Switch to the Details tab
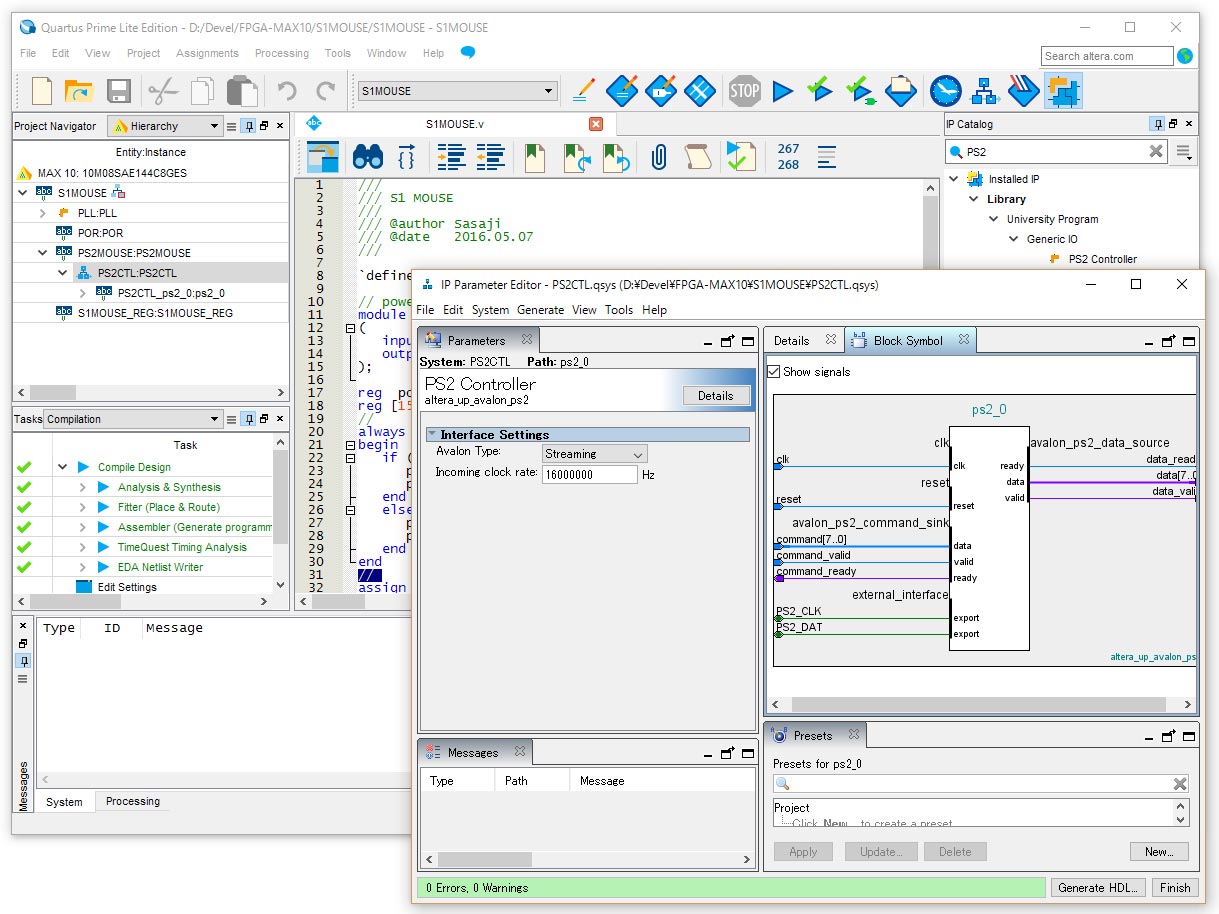 point(791,341)
